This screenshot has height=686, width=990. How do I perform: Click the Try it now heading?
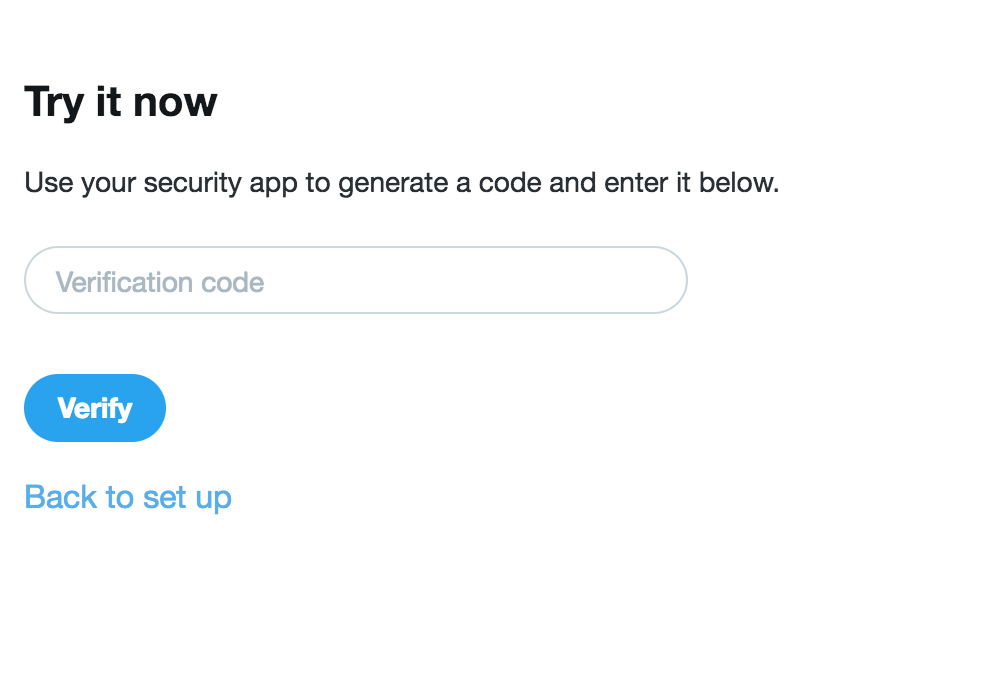(x=120, y=102)
